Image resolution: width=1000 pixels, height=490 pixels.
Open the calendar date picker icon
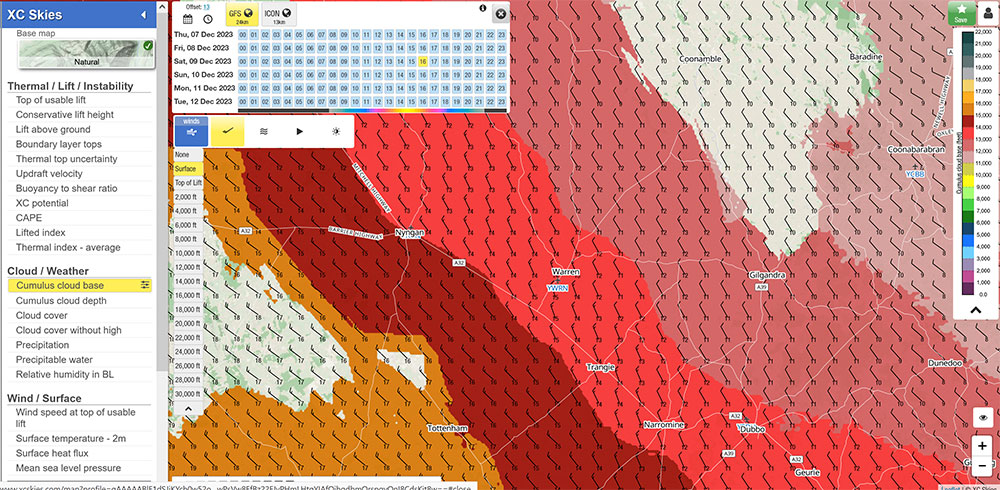tap(187, 18)
